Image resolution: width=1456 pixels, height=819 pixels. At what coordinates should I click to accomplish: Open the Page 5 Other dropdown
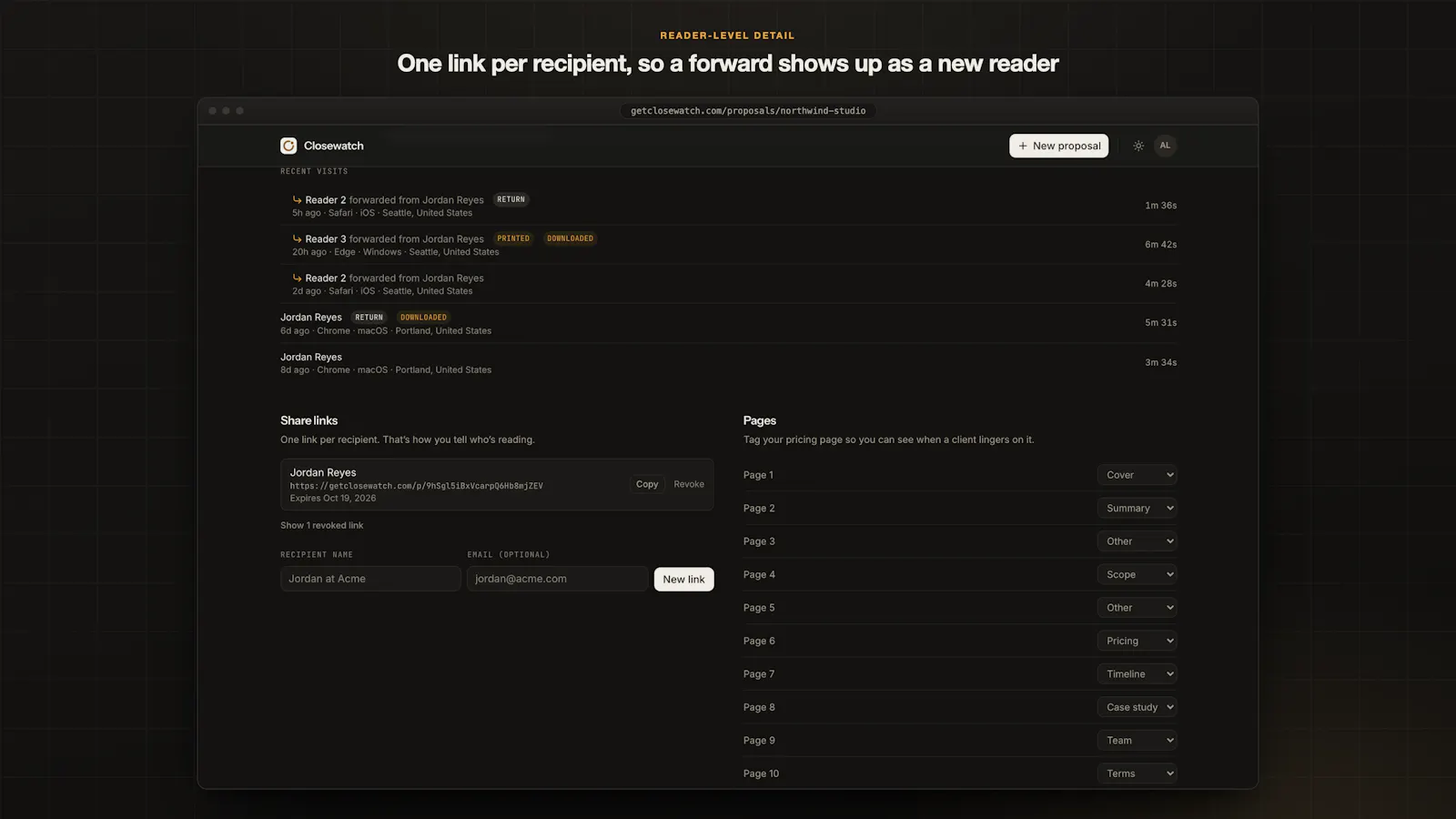[x=1137, y=608]
